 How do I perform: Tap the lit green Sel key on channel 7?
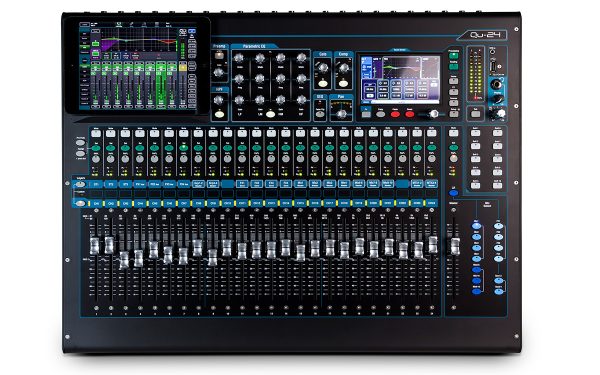(x=184, y=148)
